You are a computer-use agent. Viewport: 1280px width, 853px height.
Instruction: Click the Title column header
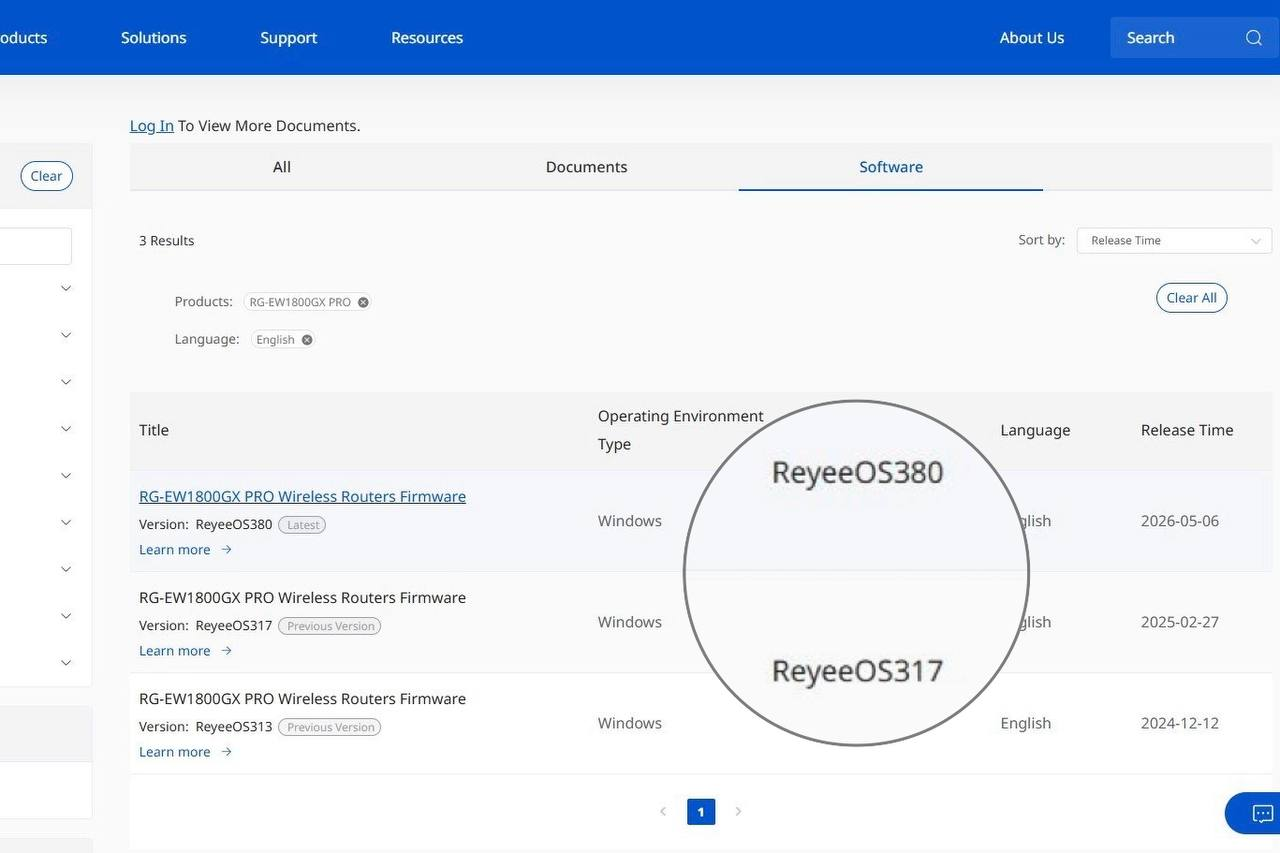coord(154,430)
